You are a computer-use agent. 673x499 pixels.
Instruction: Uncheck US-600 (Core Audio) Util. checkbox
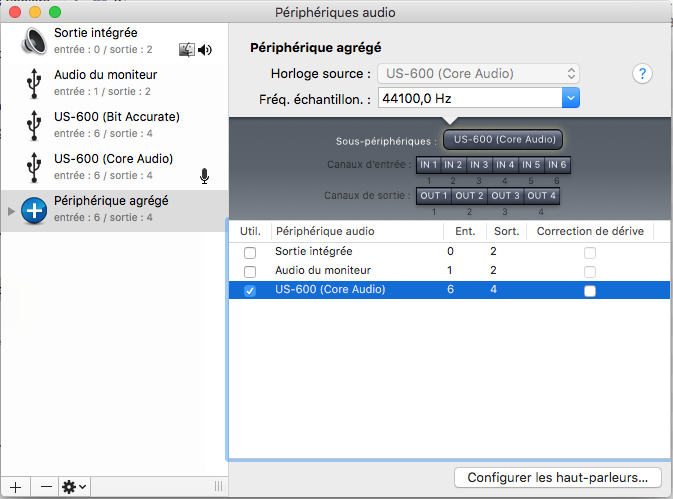[x=250, y=290]
